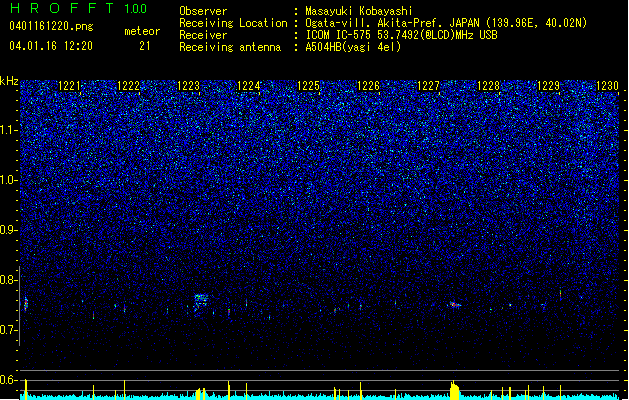Click the 1229 time marker
The width and height of the screenshot is (629, 400).
click(x=548, y=86)
